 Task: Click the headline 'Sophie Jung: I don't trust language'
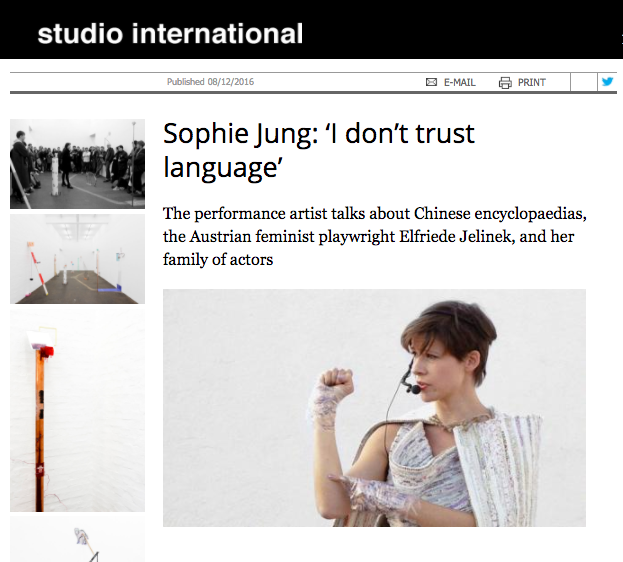pyautogui.click(x=319, y=150)
